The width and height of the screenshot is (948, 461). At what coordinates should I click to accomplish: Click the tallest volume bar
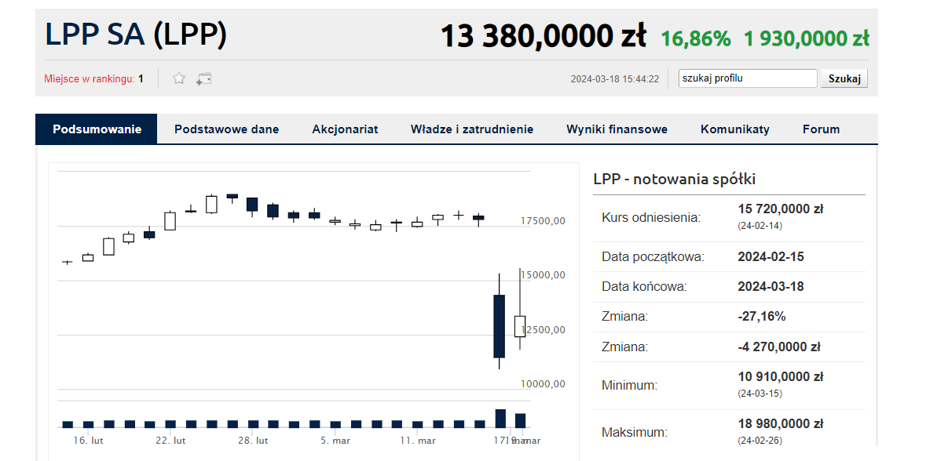coord(500,419)
